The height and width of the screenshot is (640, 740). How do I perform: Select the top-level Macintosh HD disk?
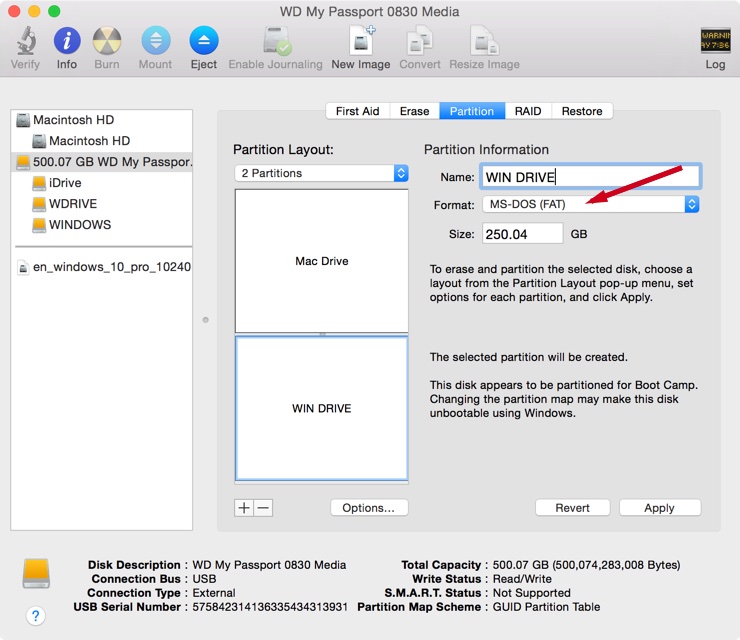point(101,120)
